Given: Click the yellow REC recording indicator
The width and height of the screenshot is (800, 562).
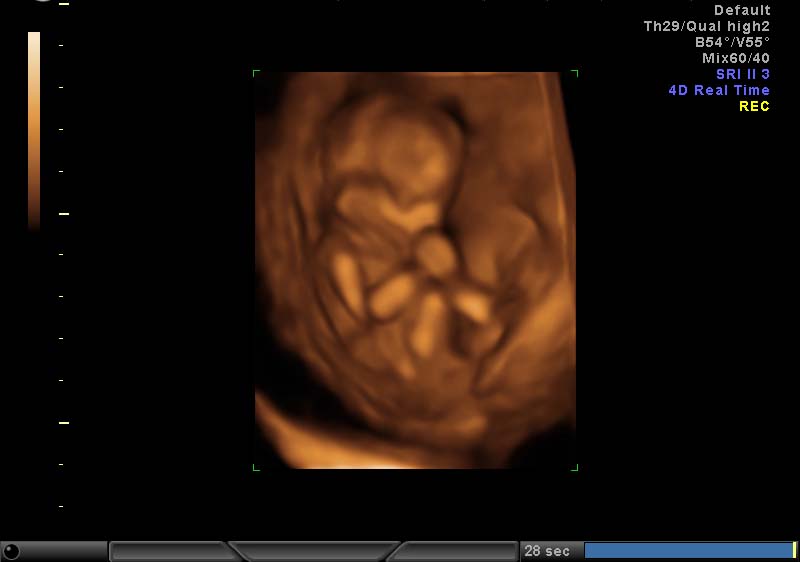Looking at the screenshot, I should coord(754,106).
